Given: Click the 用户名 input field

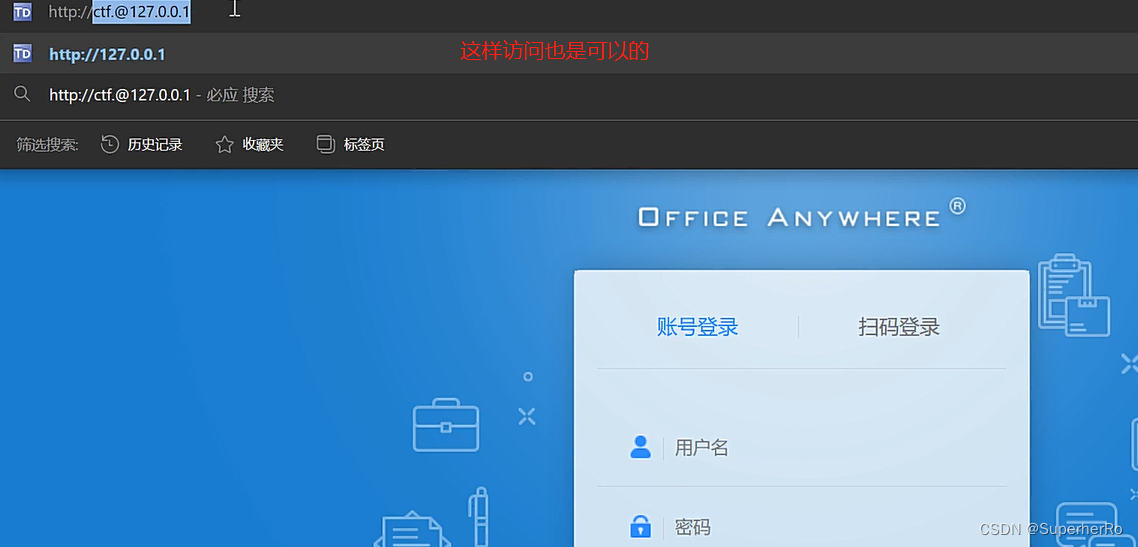Looking at the screenshot, I should pyautogui.click(x=801, y=448).
